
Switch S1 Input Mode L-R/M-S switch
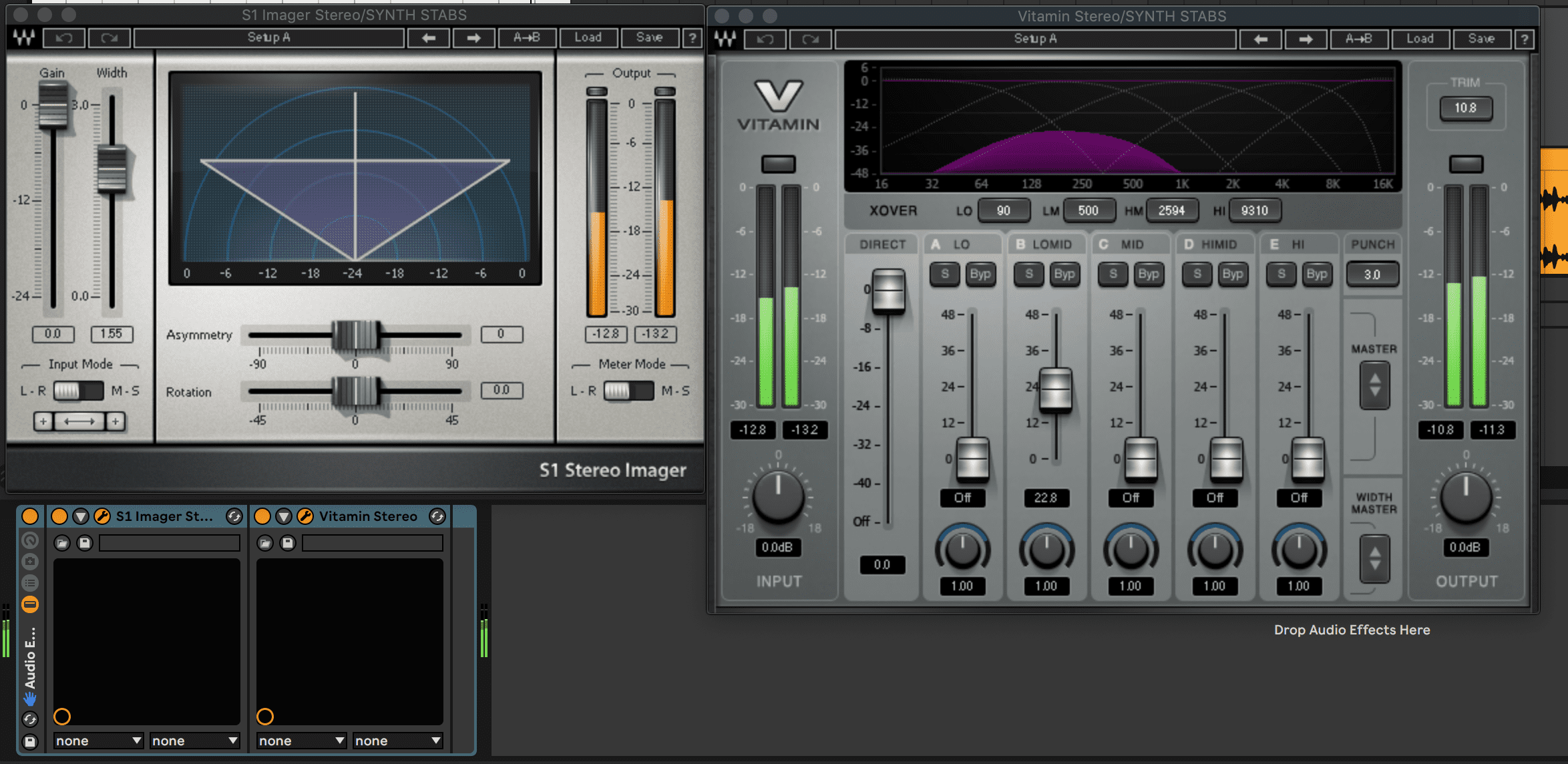coord(78,391)
